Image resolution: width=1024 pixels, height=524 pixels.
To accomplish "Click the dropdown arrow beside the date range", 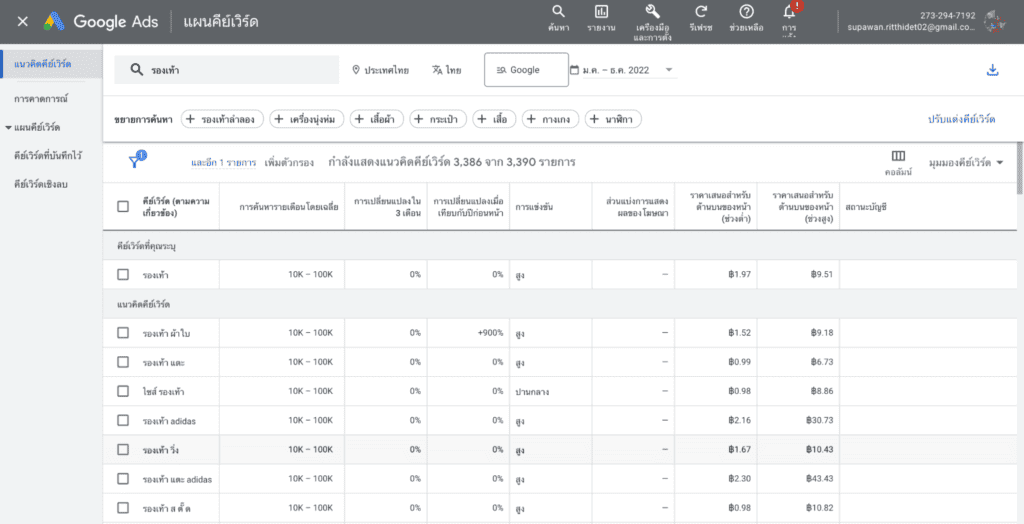I will [x=668, y=70].
